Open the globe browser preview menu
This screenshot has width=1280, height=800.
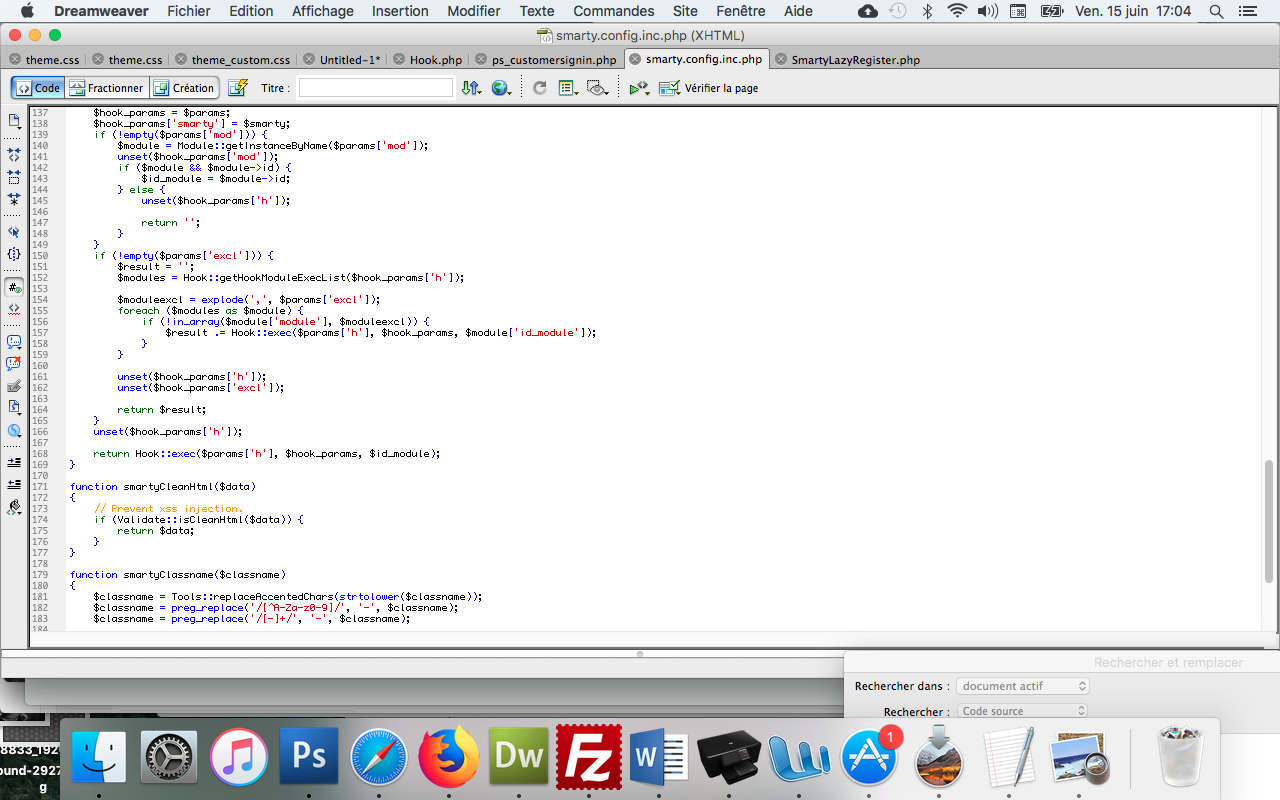tap(501, 88)
